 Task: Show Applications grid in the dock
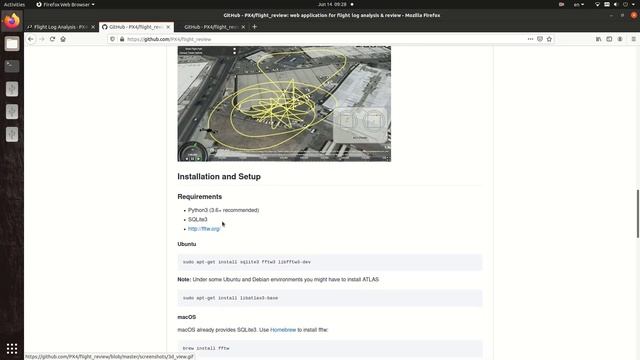[x=12, y=348]
